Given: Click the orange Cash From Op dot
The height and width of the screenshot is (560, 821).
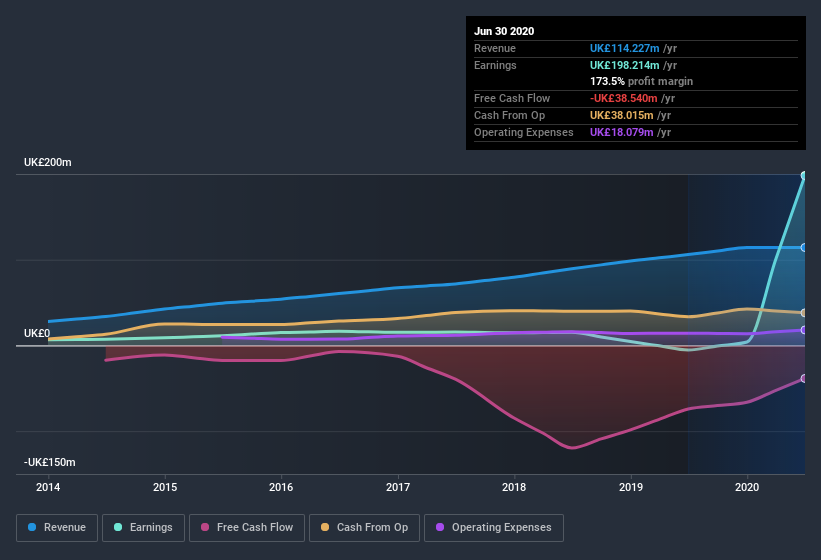Looking at the screenshot, I should coord(327,527).
